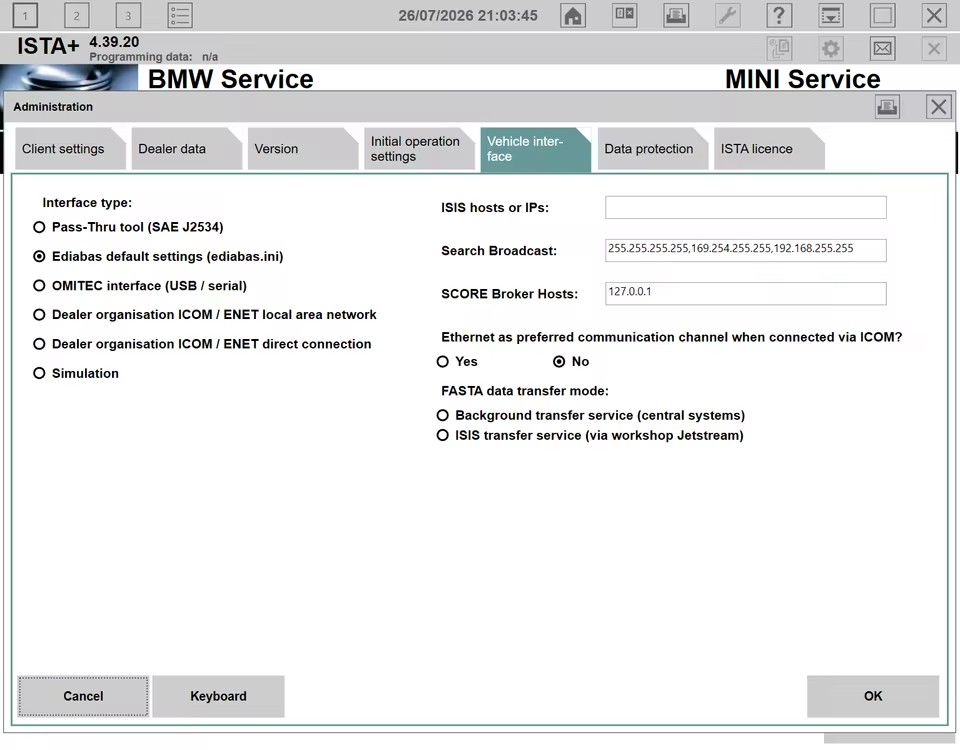Go to the Version tab
The image size is (960, 750).
coord(302,149)
